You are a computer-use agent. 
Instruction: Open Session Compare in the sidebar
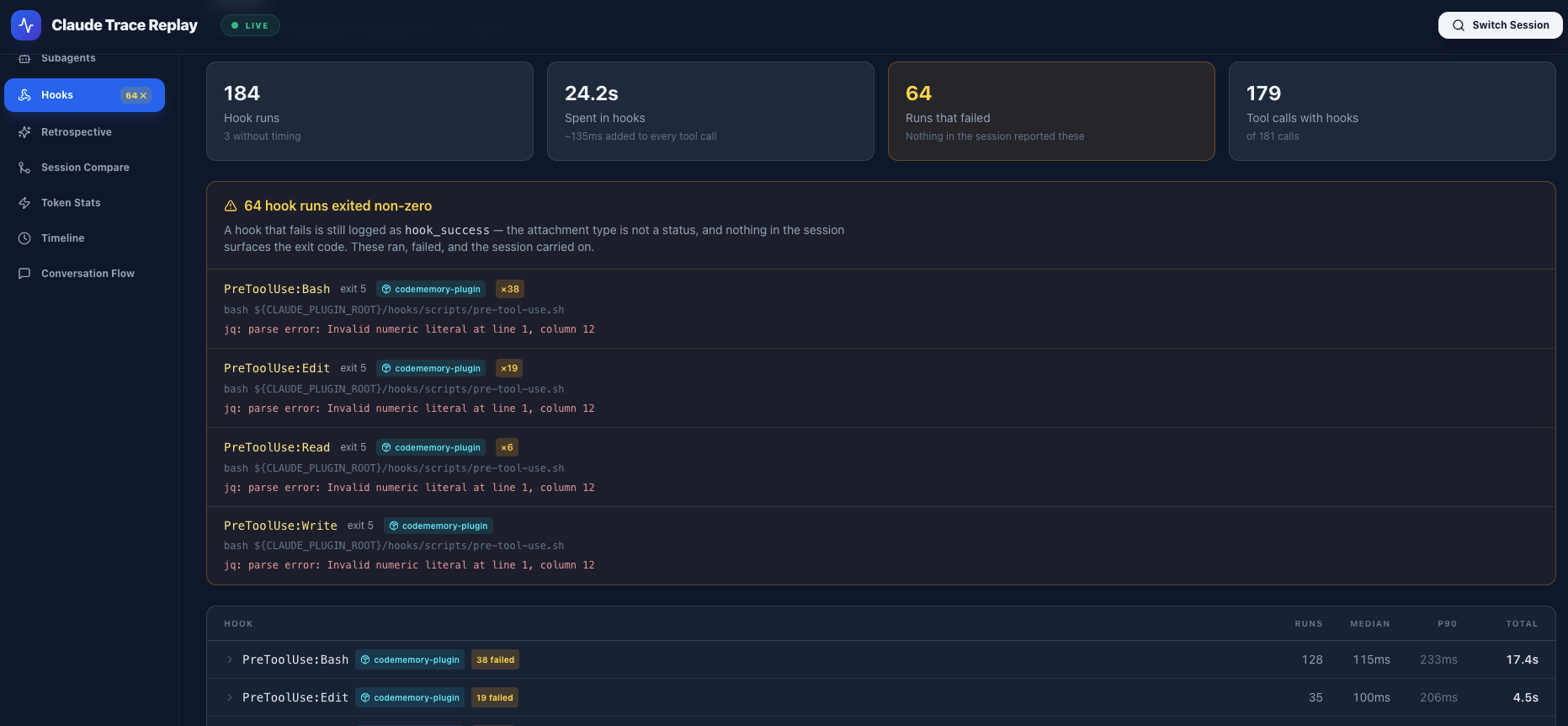tap(84, 168)
